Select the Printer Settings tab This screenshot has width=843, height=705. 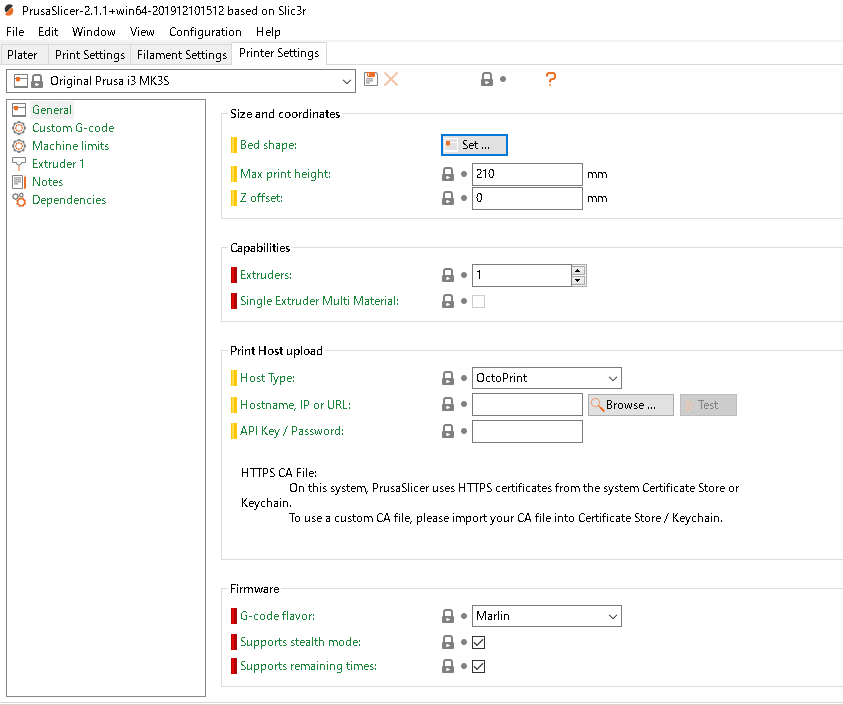pos(279,53)
